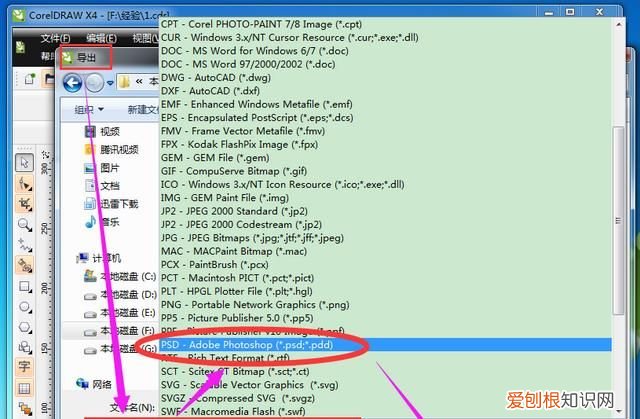640x419 pixels.
Task: Click the Back arrow in the export dialog
Action: 73,83
